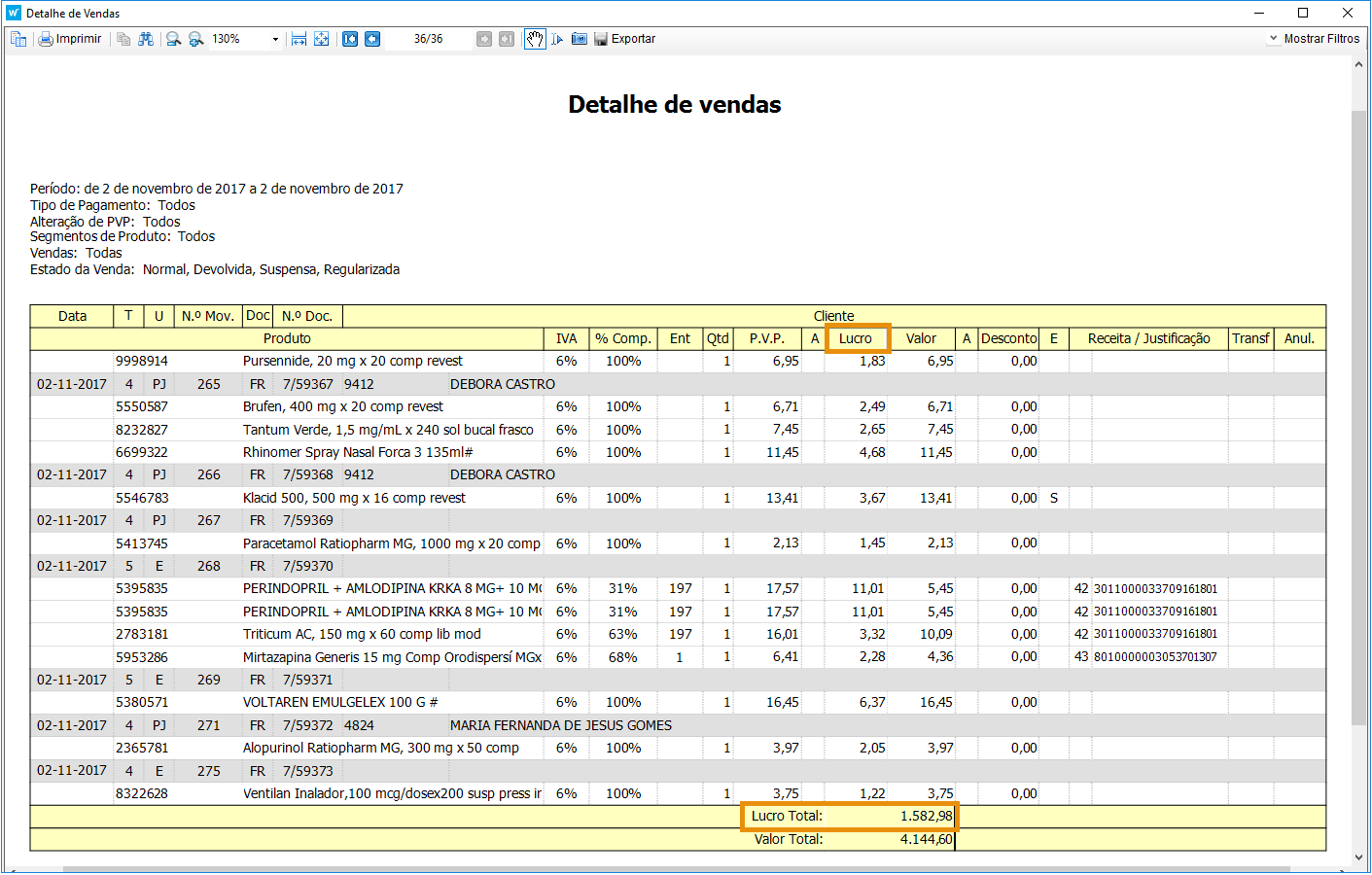Click the fit page width icon

[x=299, y=39]
